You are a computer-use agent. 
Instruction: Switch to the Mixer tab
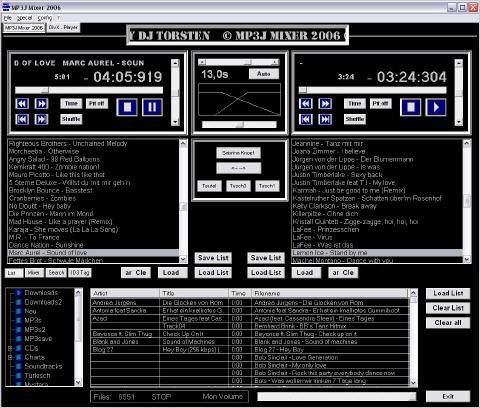[x=34, y=273]
